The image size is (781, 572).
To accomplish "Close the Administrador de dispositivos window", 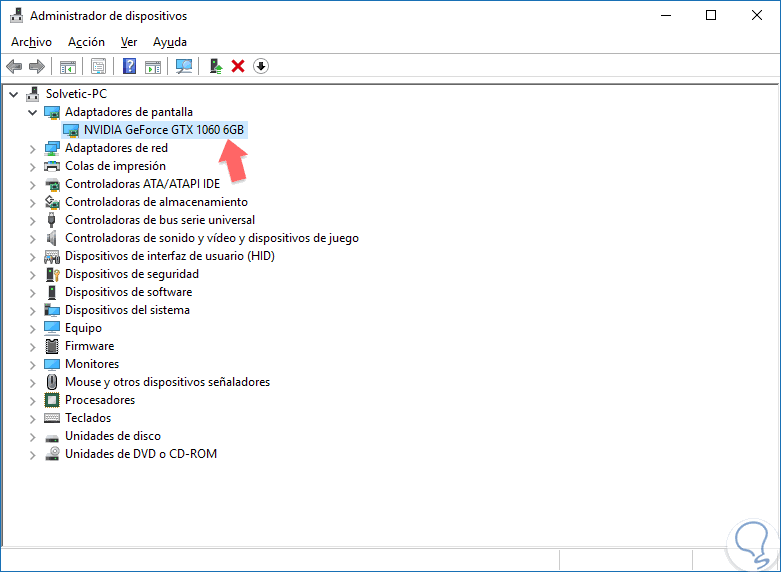I will 757,15.
